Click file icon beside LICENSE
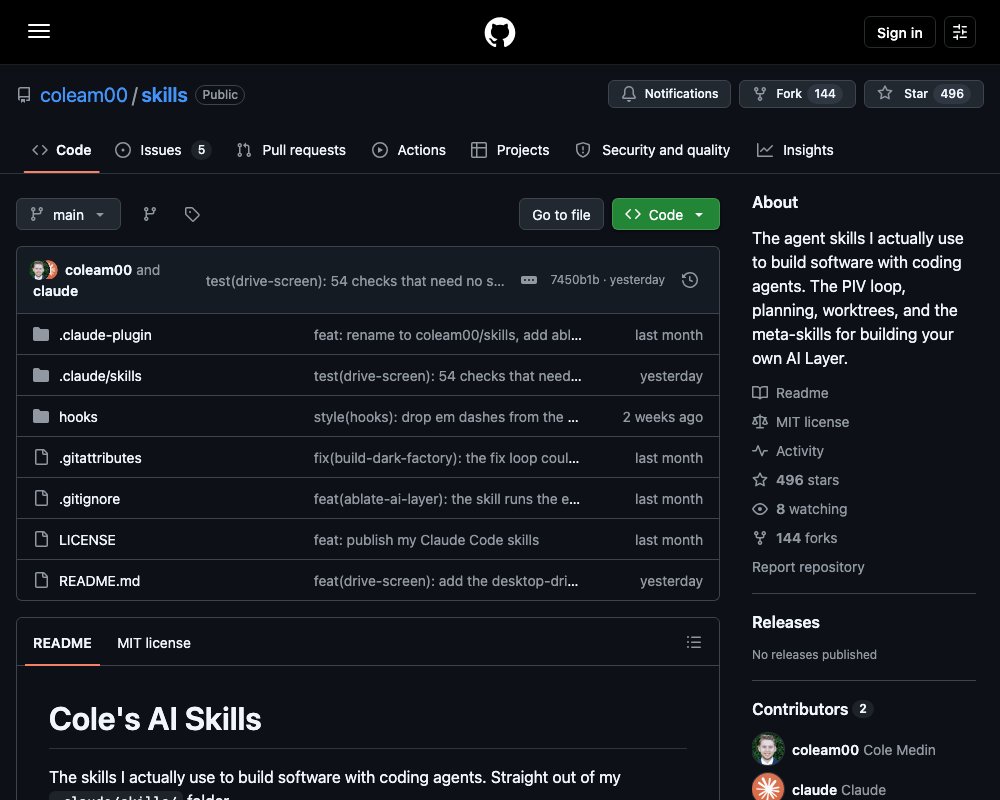This screenshot has width=1000, height=800. tap(41, 539)
